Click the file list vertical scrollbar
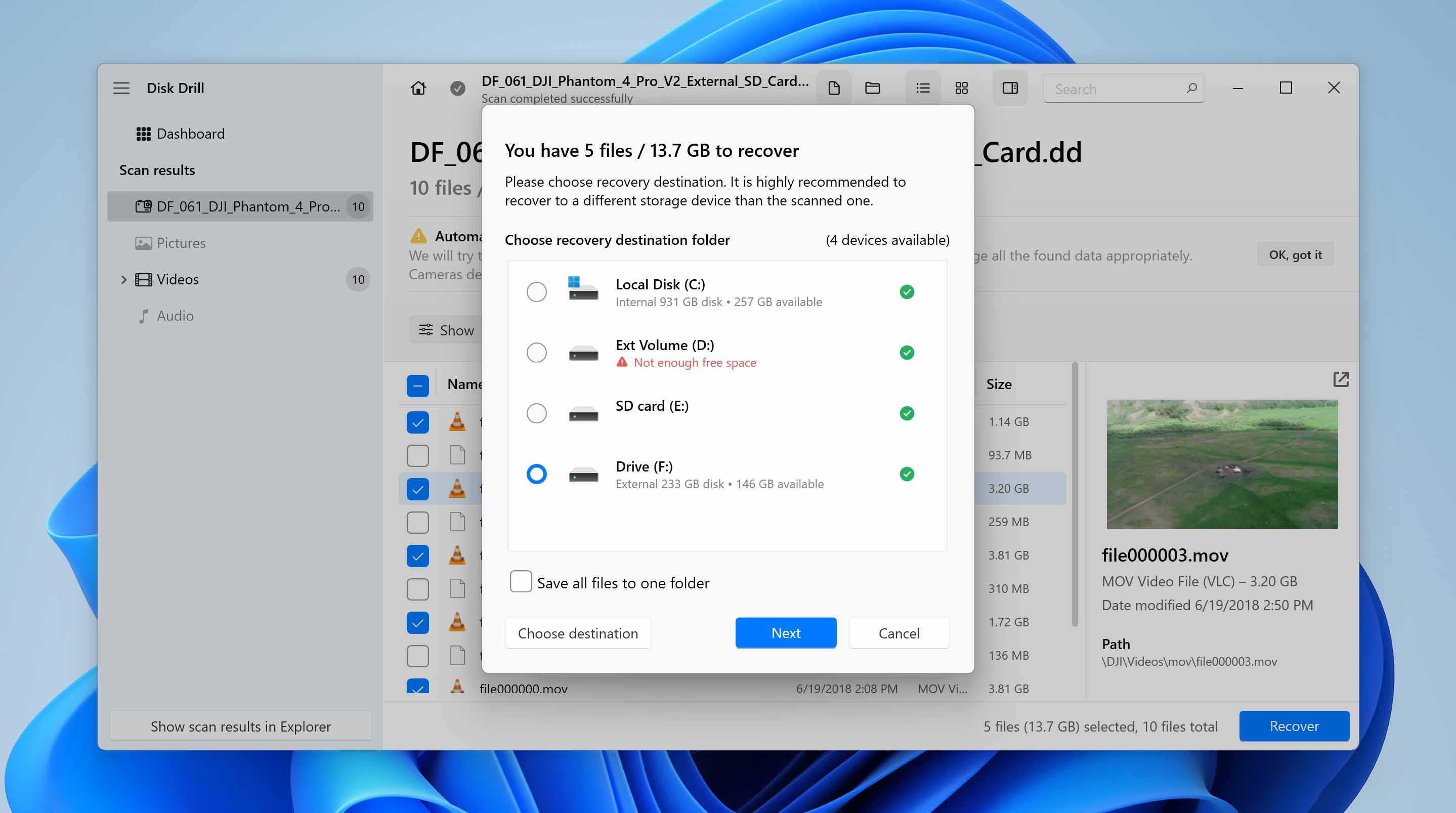 coord(1075,495)
